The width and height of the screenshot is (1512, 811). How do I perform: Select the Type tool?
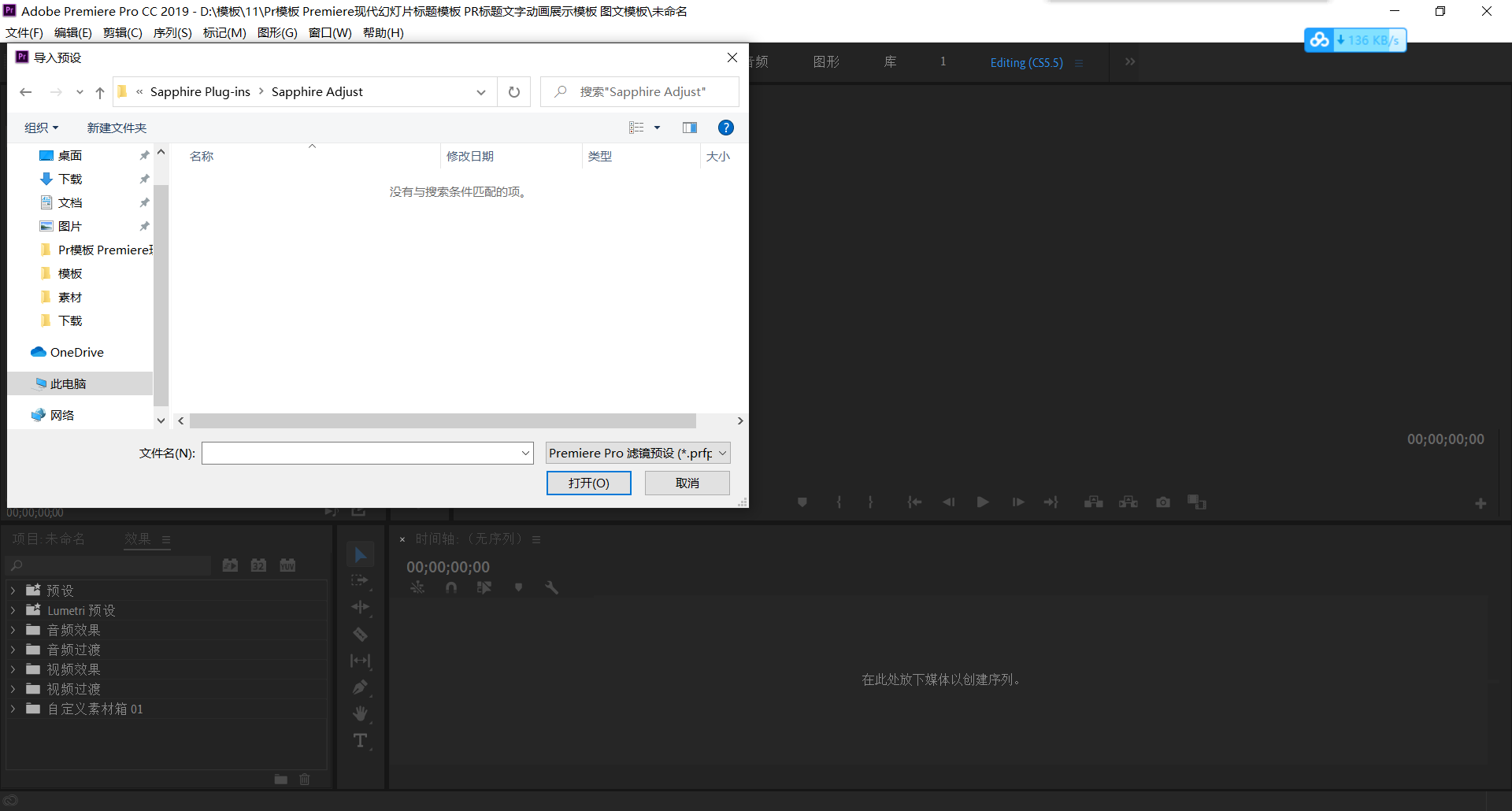(x=360, y=741)
